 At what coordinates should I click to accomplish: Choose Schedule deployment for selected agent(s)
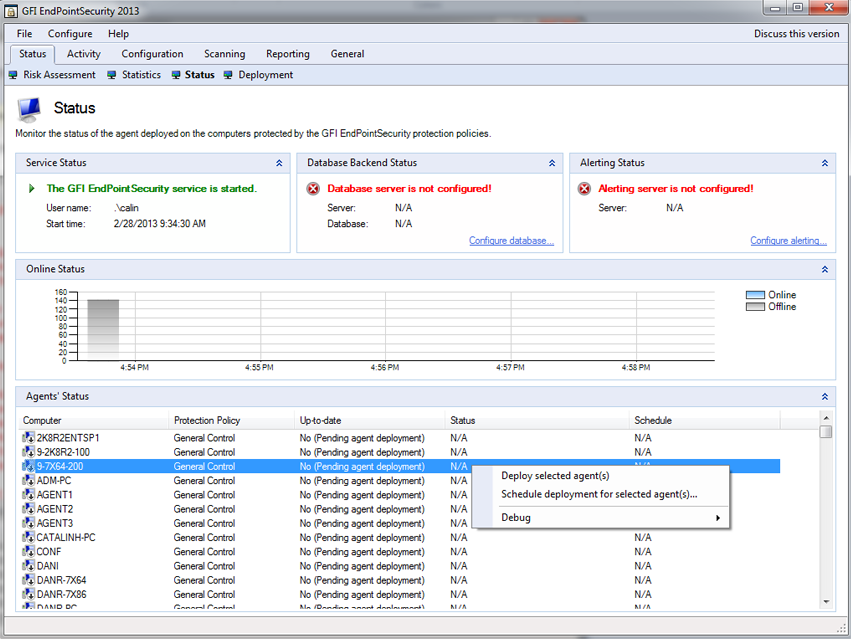(599, 494)
